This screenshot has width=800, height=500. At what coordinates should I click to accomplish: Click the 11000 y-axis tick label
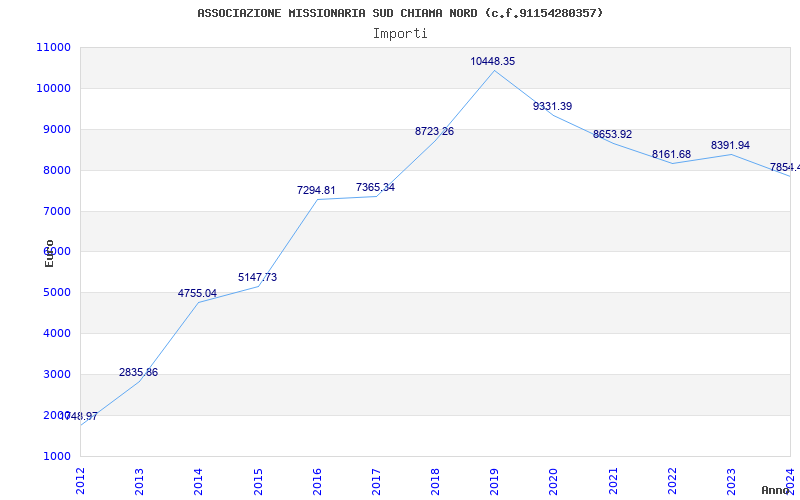(54, 47)
